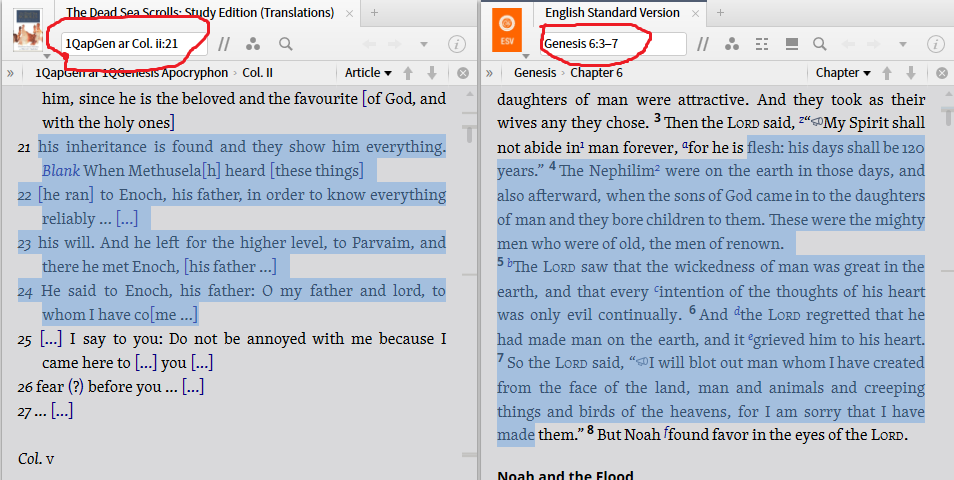Open footnote f before 'found favor'
Viewport: 954px width, 480px height.
pyautogui.click(x=666, y=433)
